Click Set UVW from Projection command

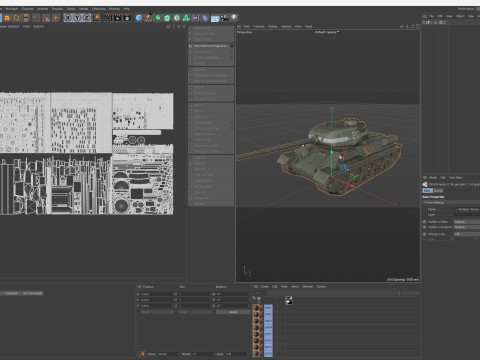(211, 46)
